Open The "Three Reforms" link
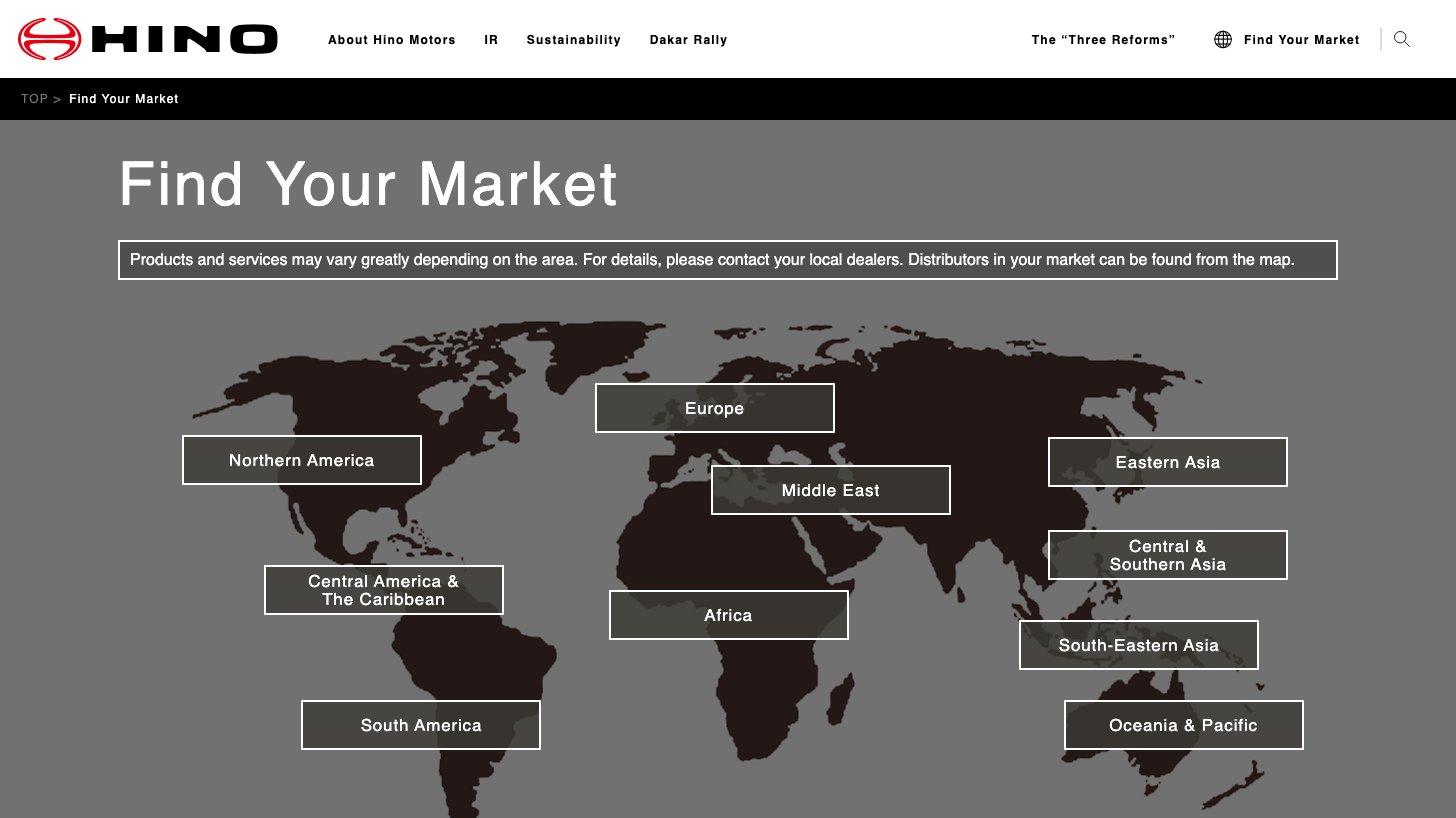Viewport: 1456px width, 818px height. click(x=1104, y=40)
